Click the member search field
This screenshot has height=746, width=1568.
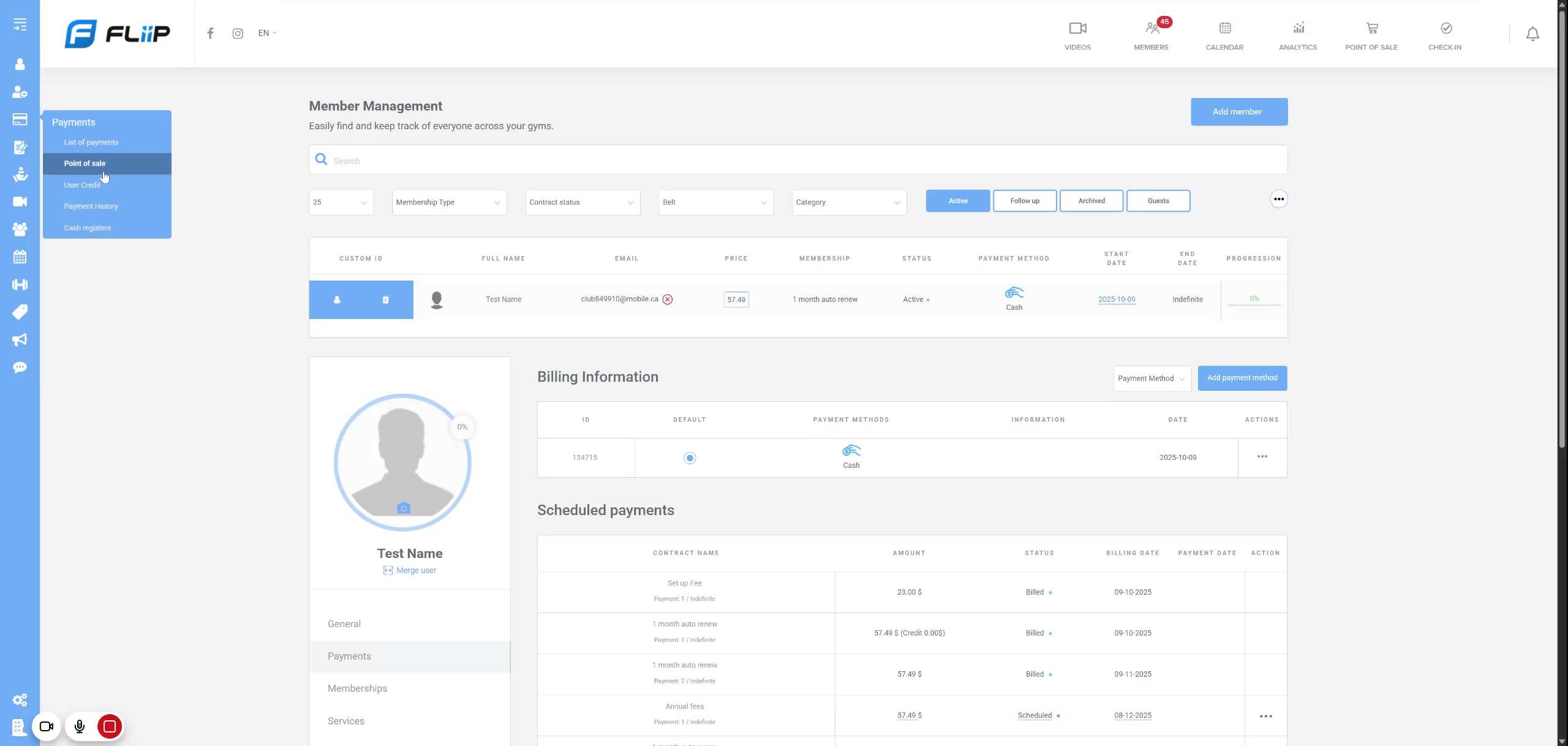pyautogui.click(x=798, y=160)
